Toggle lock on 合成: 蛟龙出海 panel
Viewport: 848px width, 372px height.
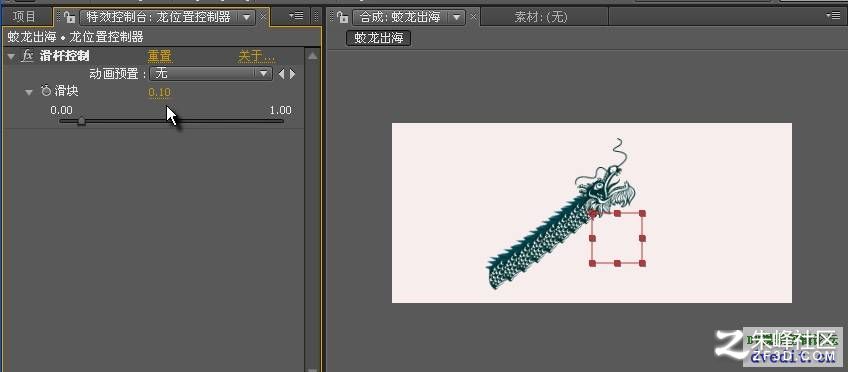coord(342,17)
